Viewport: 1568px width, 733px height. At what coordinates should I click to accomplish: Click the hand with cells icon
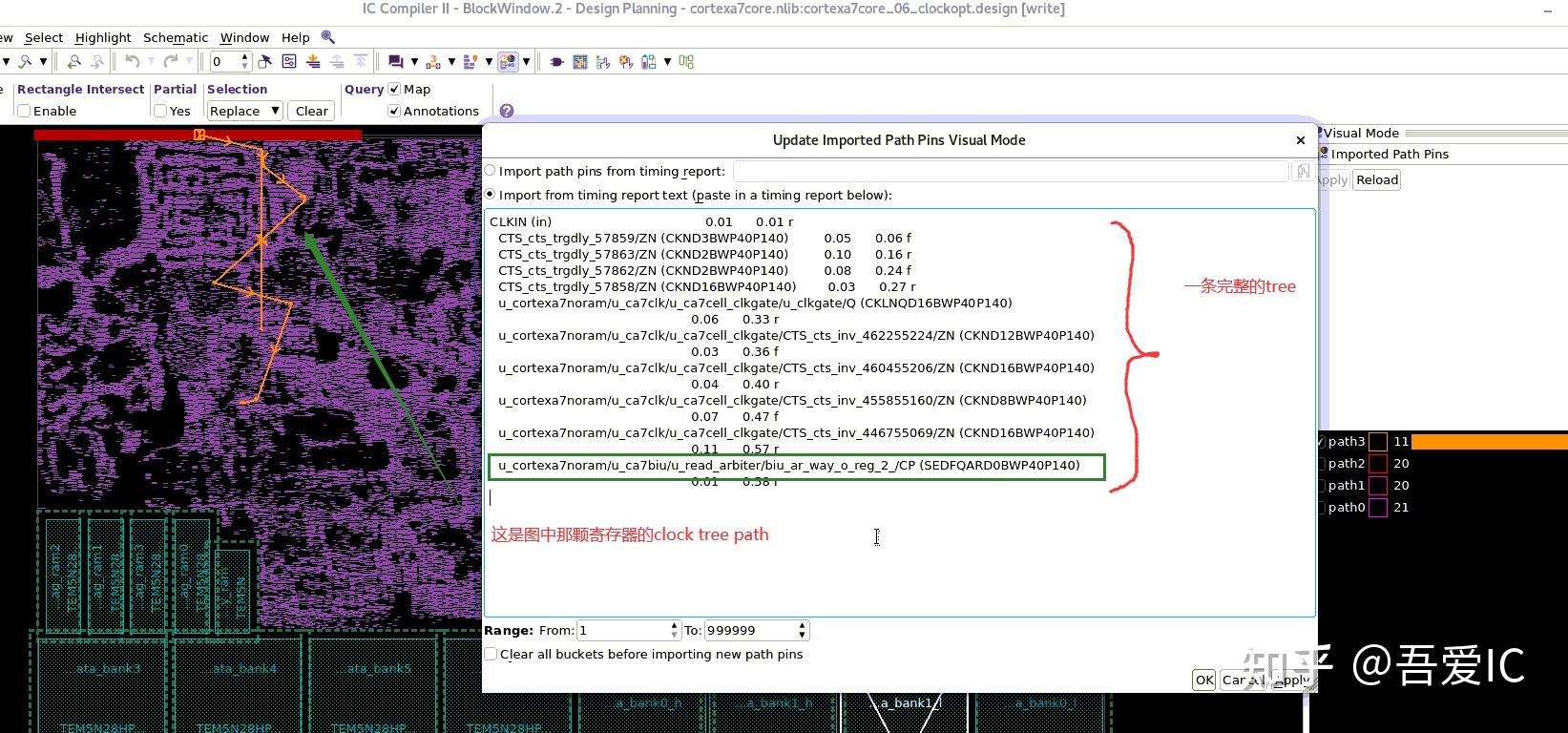click(626, 61)
